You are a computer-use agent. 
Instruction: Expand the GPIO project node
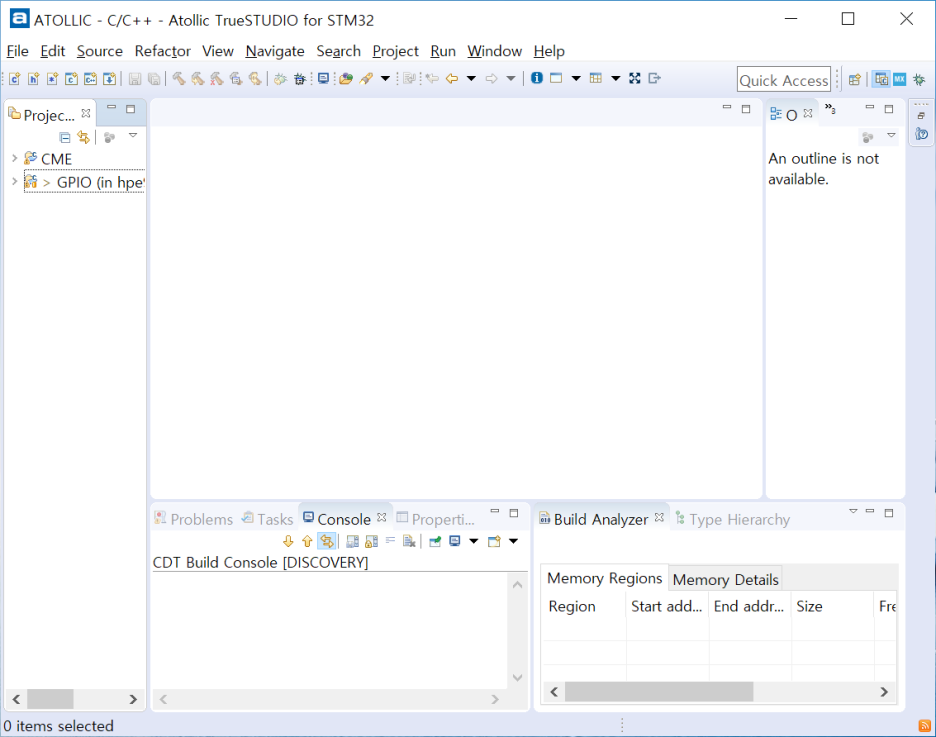tap(14, 181)
